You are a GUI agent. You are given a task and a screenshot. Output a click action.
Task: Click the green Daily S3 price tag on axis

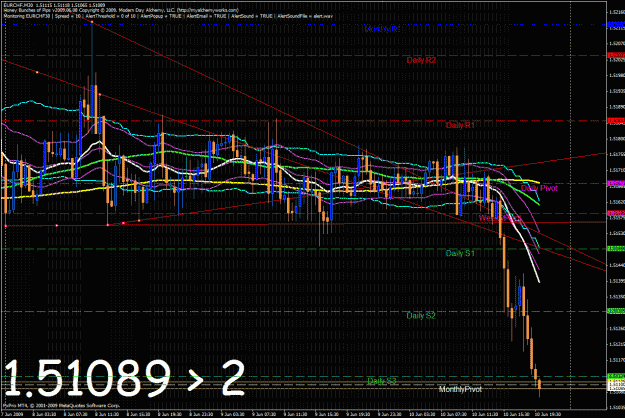(616, 376)
